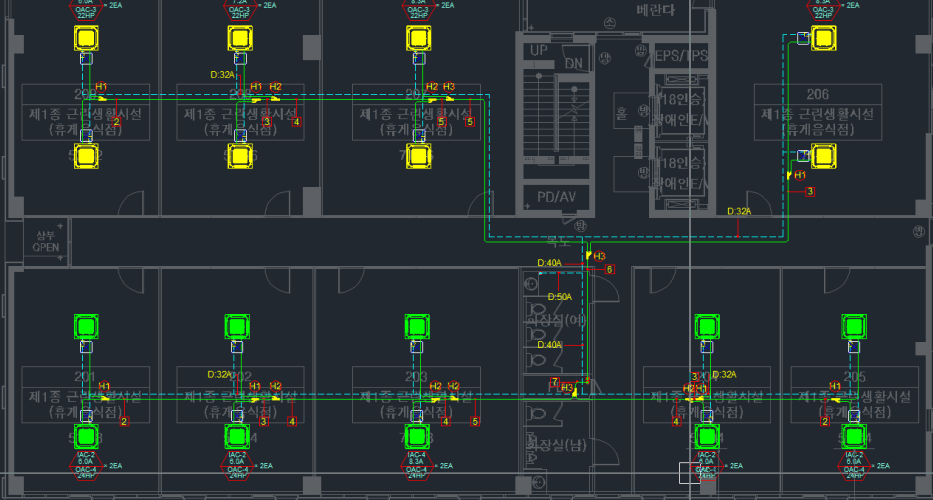Select the UP stair label
This screenshot has width=933, height=500.
pyautogui.click(x=539, y=50)
